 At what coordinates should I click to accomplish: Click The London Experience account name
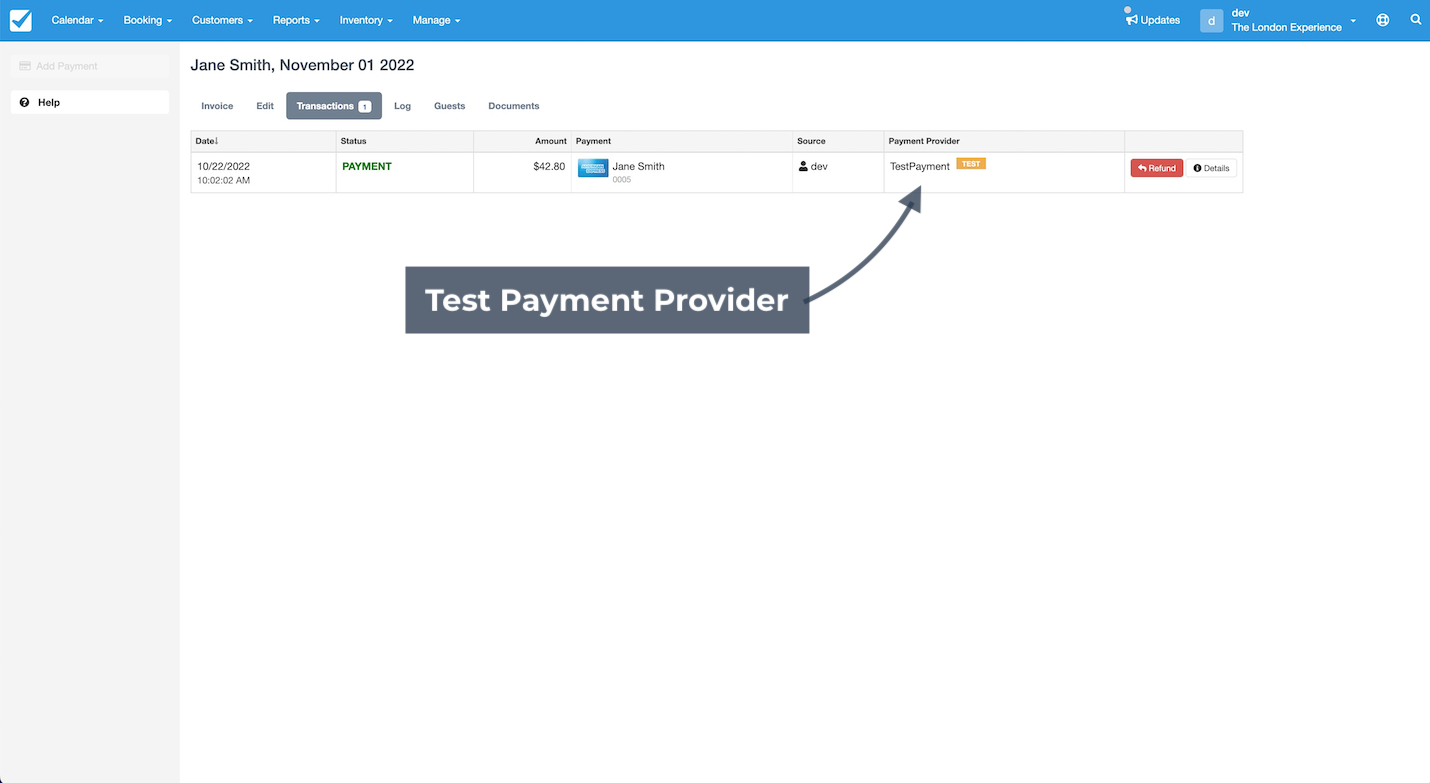point(1286,27)
